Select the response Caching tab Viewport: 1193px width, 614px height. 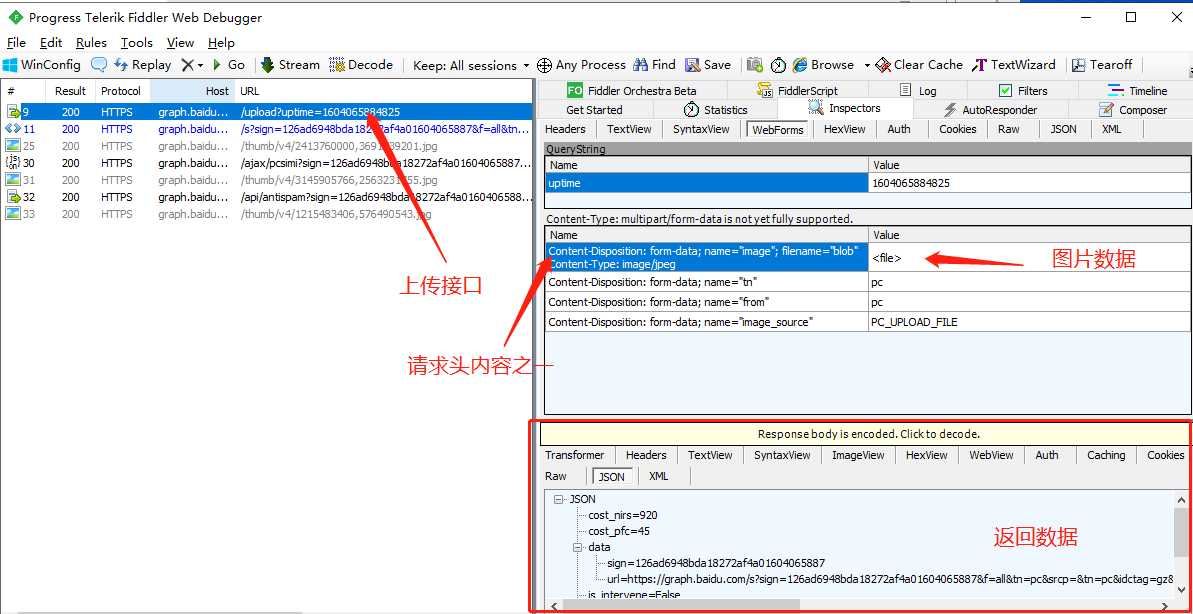pos(1106,455)
